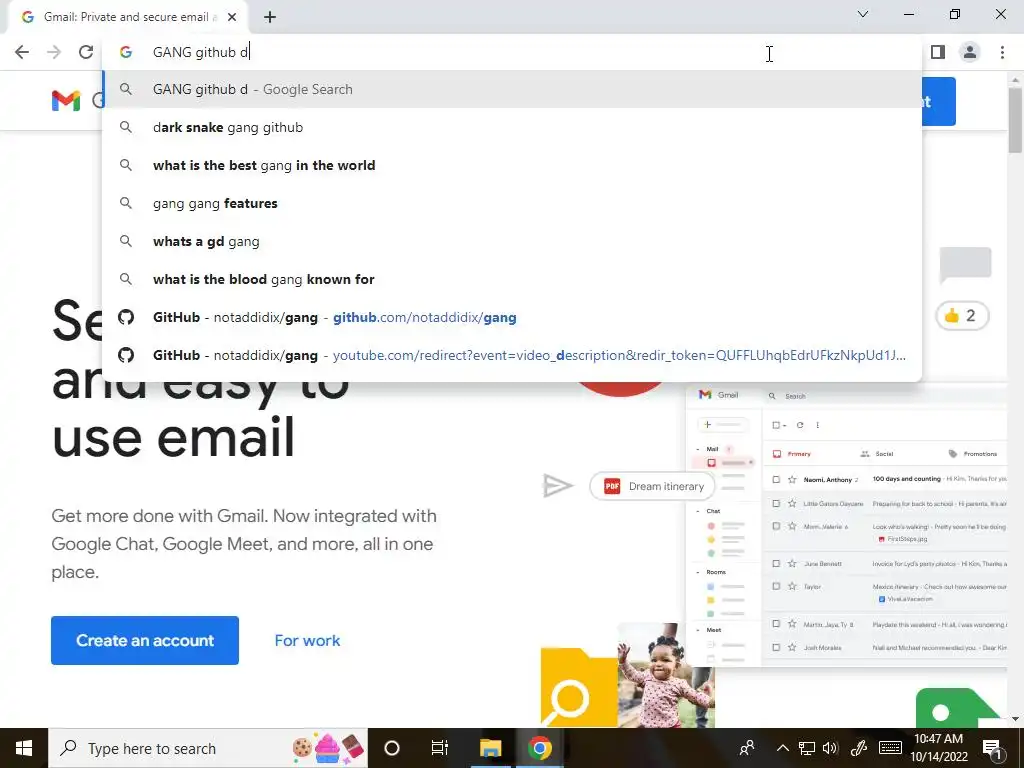The image size is (1024, 768).
Task: Click the volume speaker icon
Action: click(830, 748)
